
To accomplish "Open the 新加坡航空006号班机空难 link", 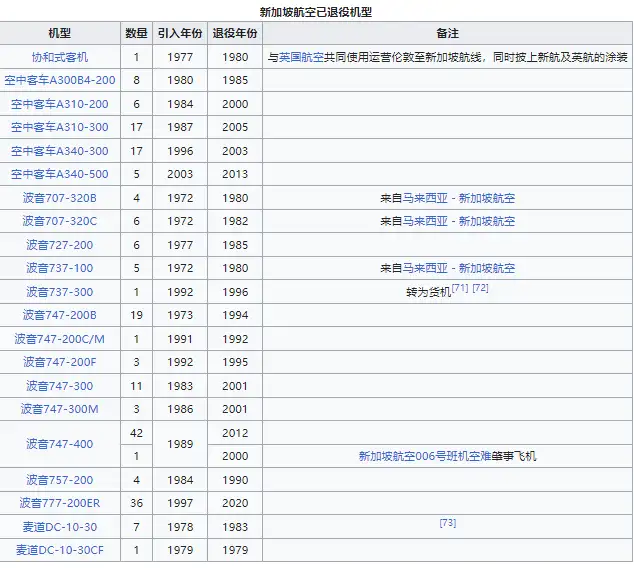I will 425,456.
